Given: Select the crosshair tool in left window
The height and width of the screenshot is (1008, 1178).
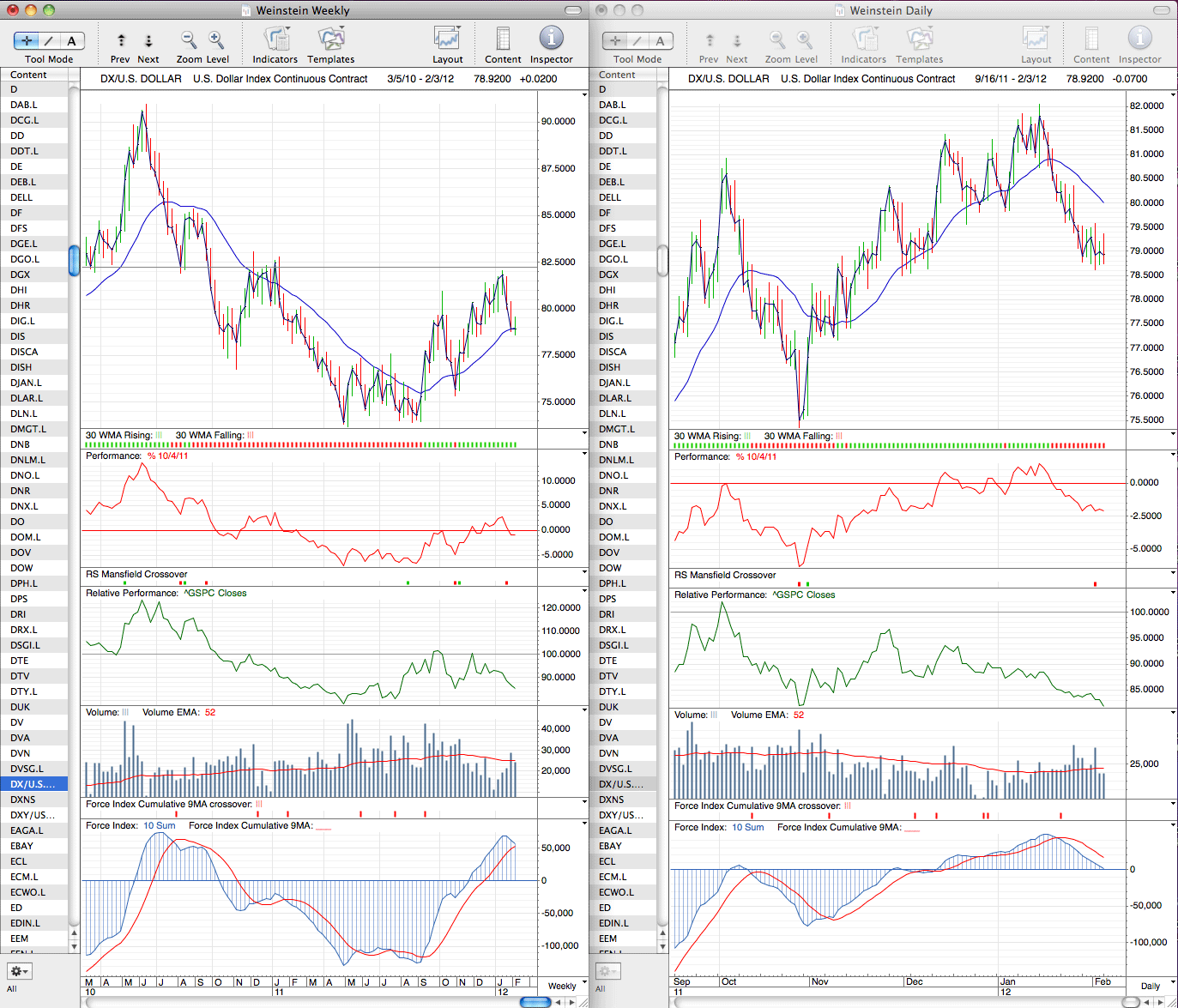Looking at the screenshot, I should (x=27, y=40).
